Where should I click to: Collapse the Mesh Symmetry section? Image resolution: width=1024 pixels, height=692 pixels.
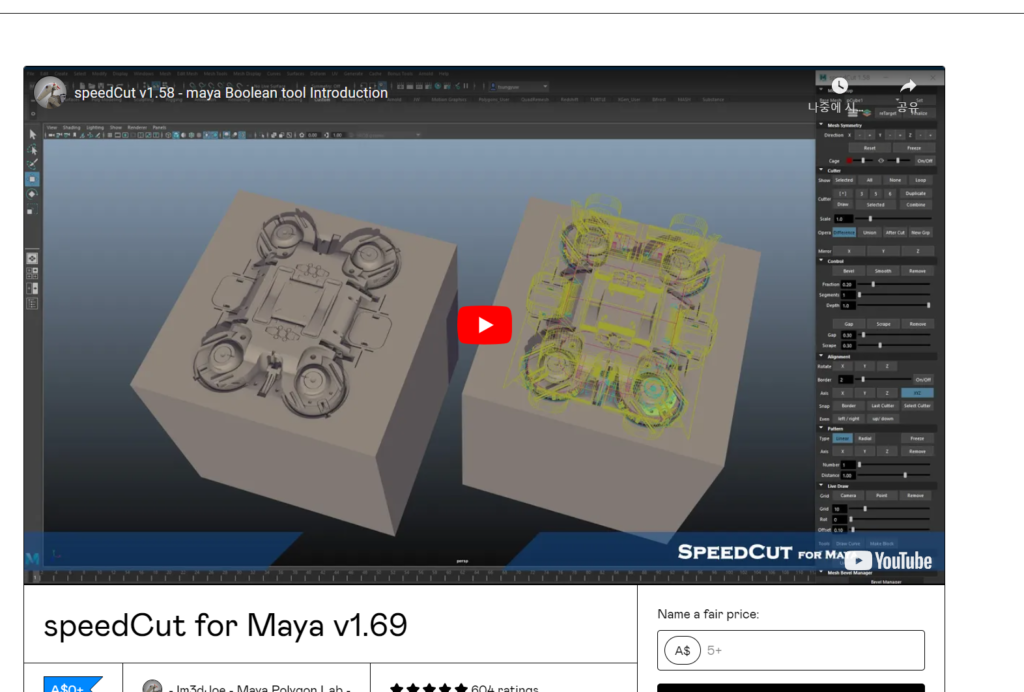[822, 125]
